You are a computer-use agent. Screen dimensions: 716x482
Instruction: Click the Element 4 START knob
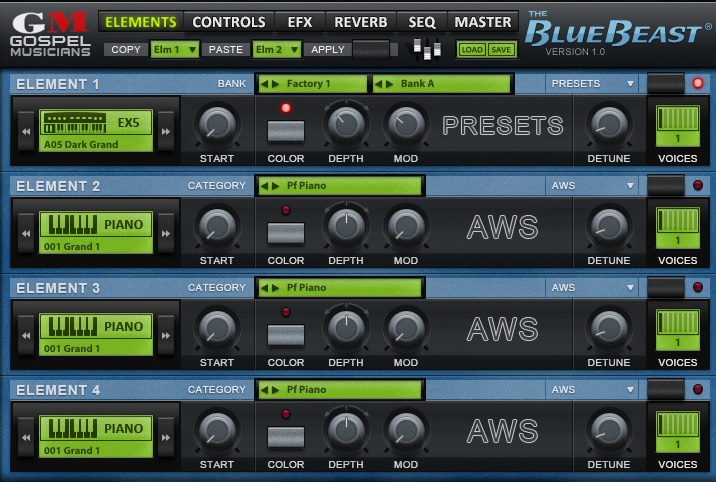click(x=217, y=430)
